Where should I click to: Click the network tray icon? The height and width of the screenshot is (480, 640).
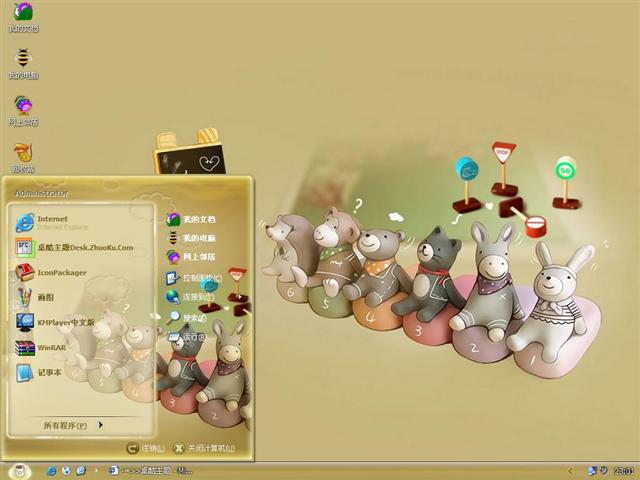tap(592, 471)
